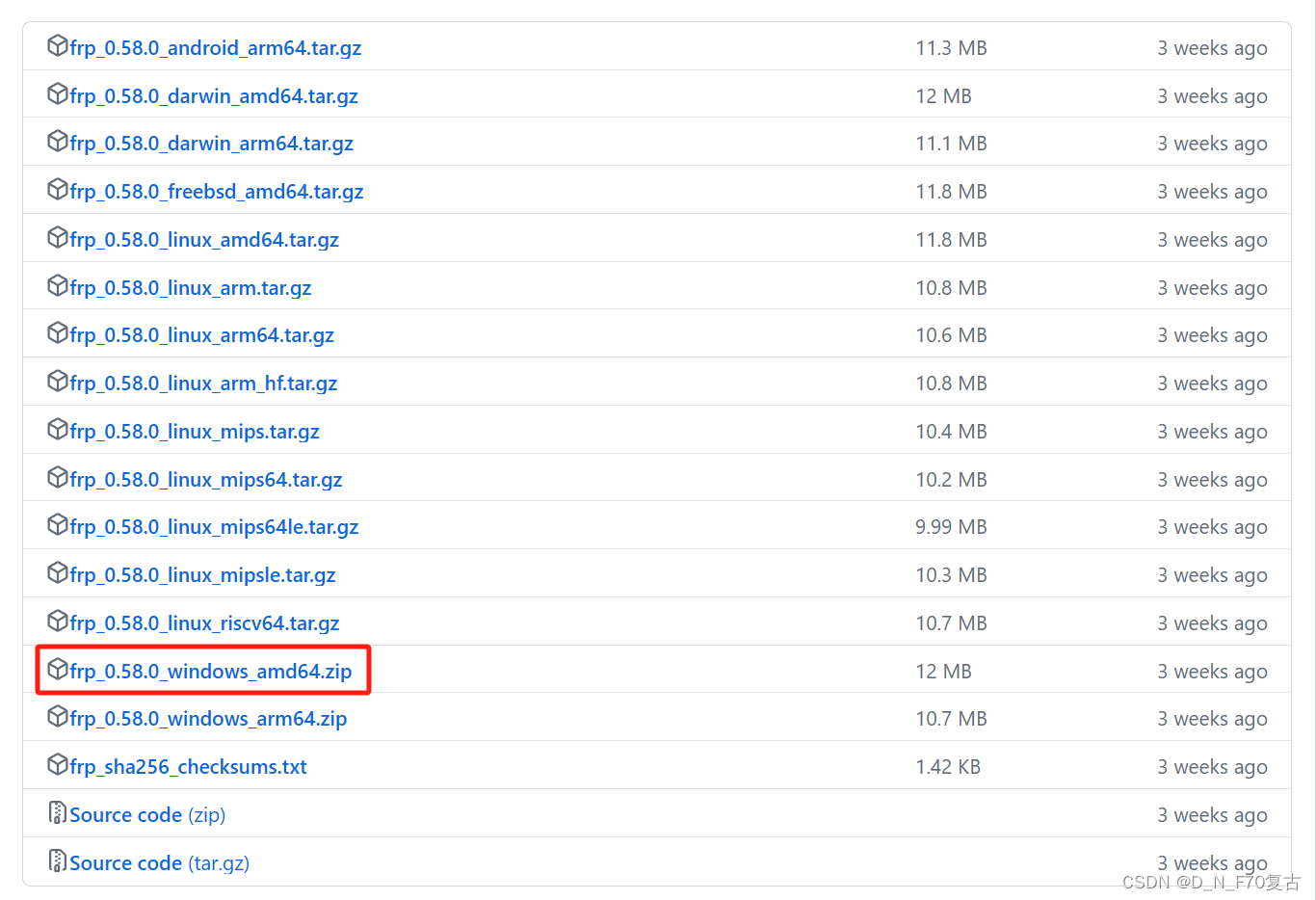Screen dimensions: 1316x900
Task: Open the frp_0.58.0_linux_arm.tar.gz link
Action: [191, 288]
